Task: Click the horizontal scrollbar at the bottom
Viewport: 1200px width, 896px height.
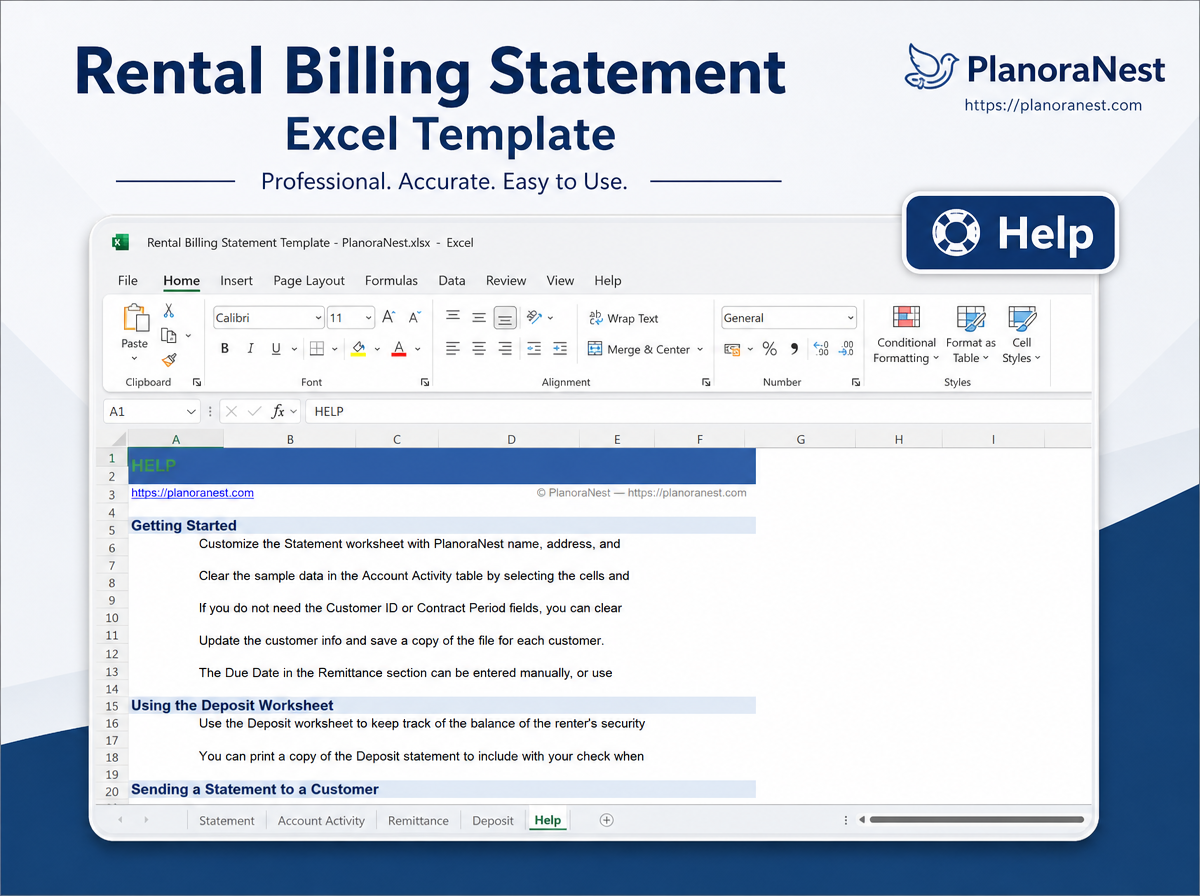Action: tap(976, 820)
